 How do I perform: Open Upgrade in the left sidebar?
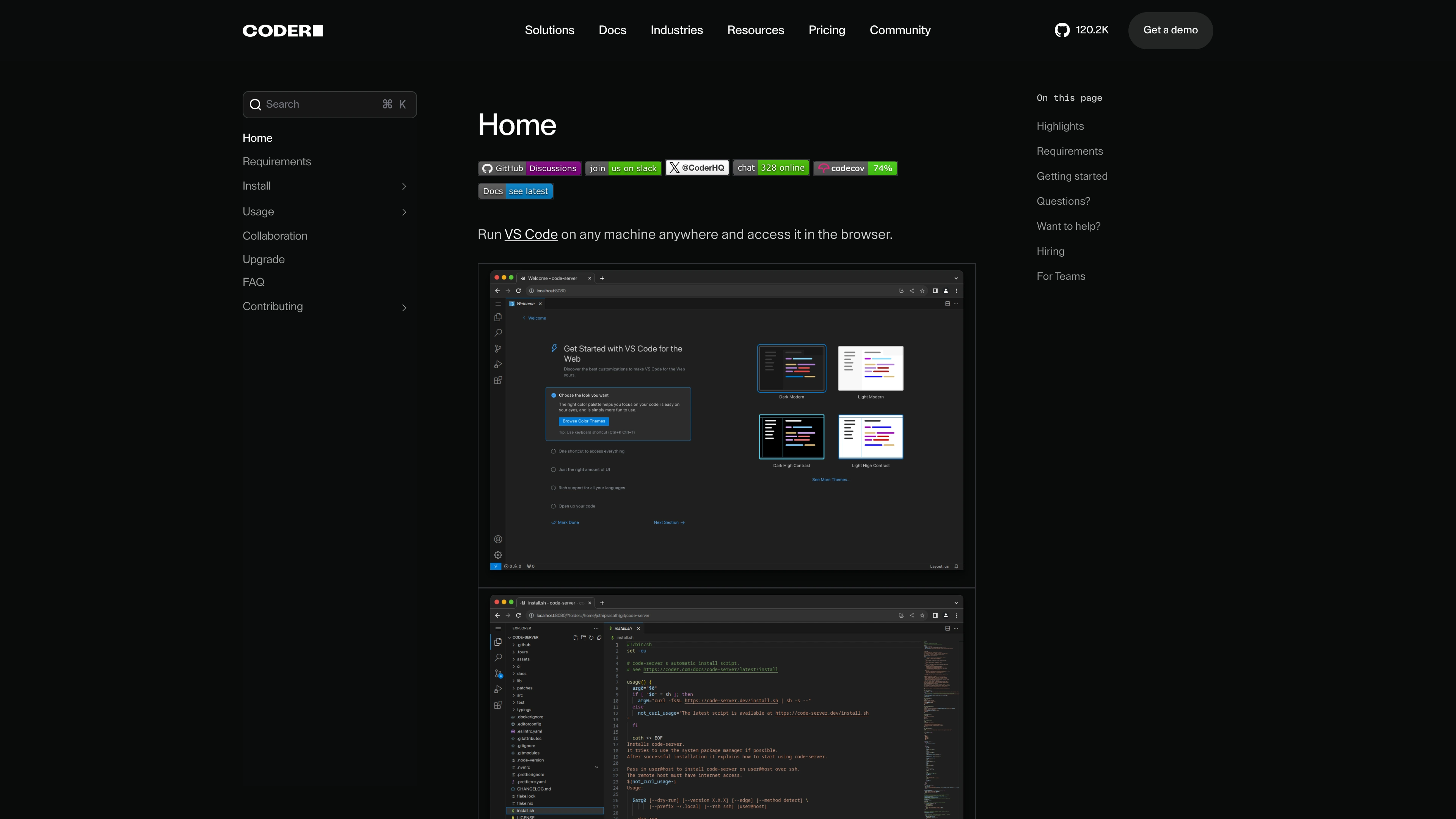[264, 259]
